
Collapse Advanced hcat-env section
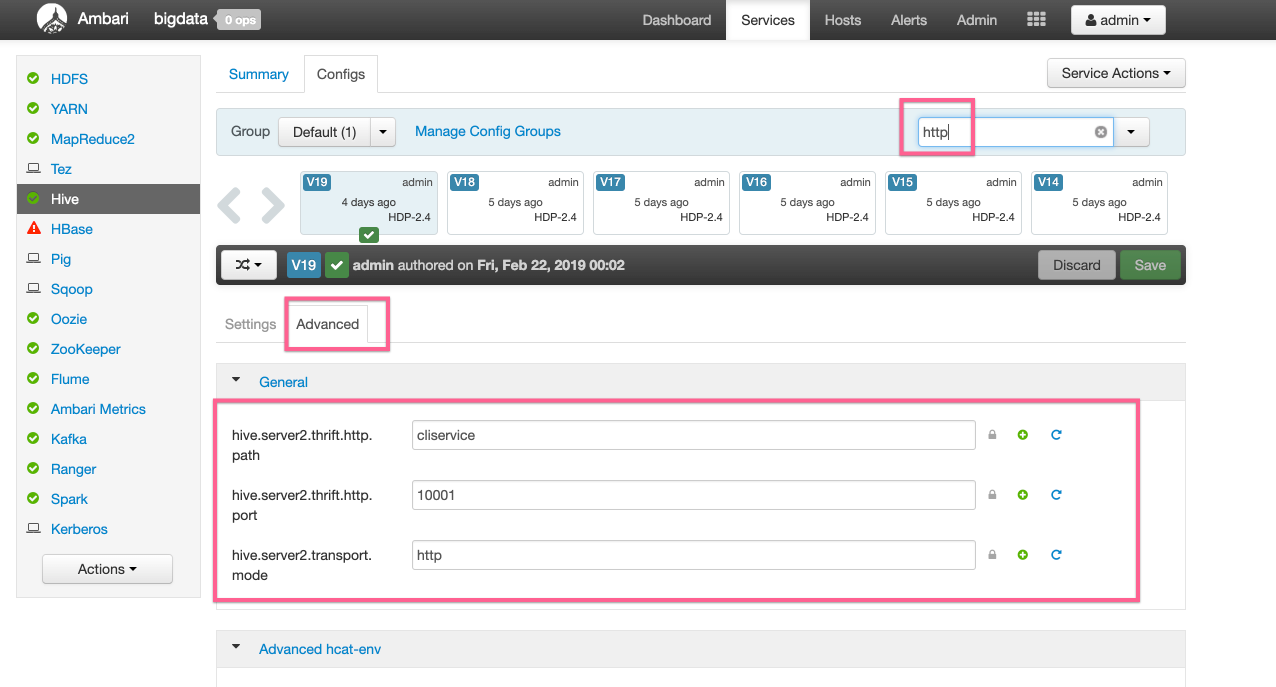point(237,648)
